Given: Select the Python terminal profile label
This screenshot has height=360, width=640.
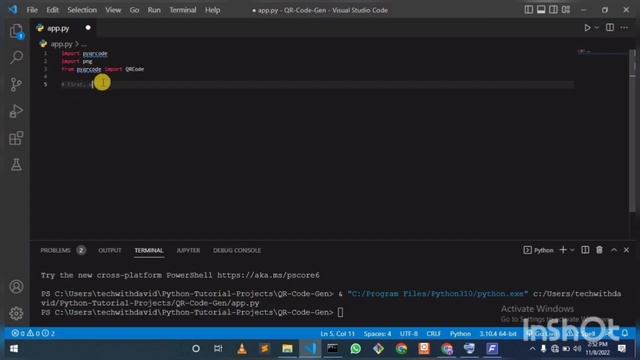Looking at the screenshot, I should tap(538, 250).
